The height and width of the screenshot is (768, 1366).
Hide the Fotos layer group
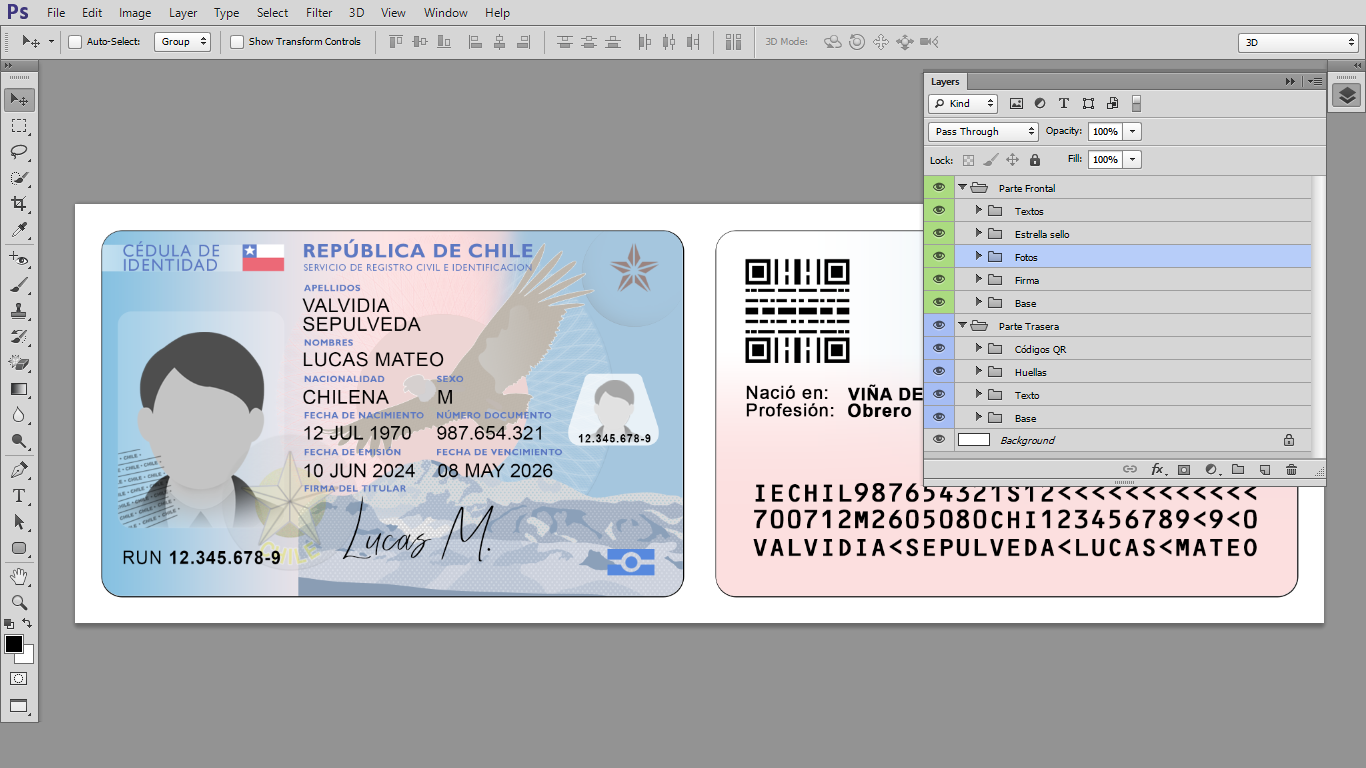click(x=939, y=256)
